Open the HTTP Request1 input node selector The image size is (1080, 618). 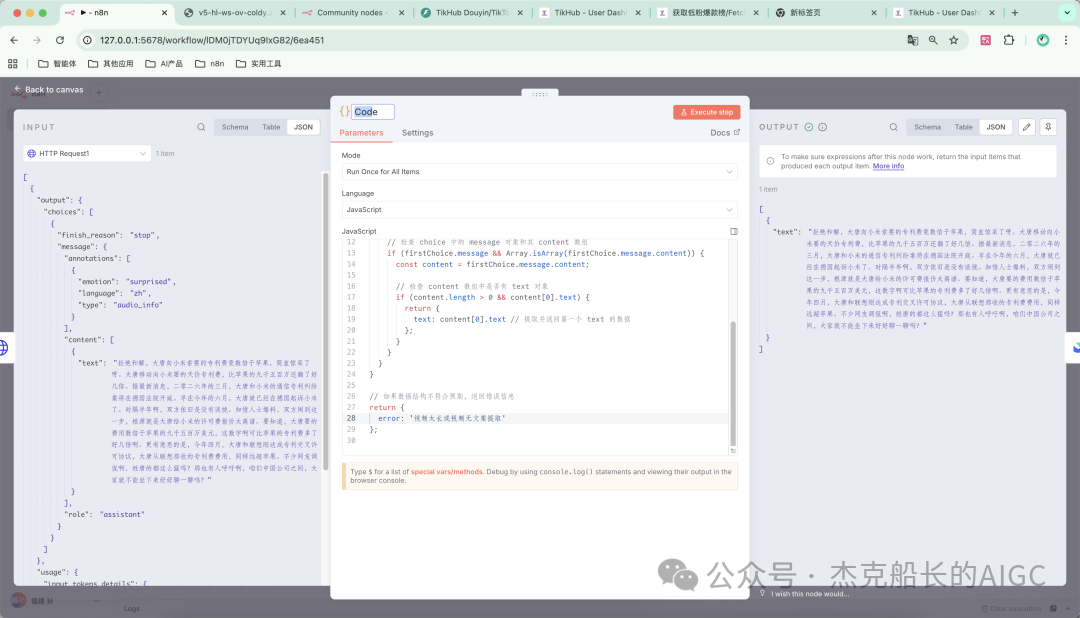87,153
